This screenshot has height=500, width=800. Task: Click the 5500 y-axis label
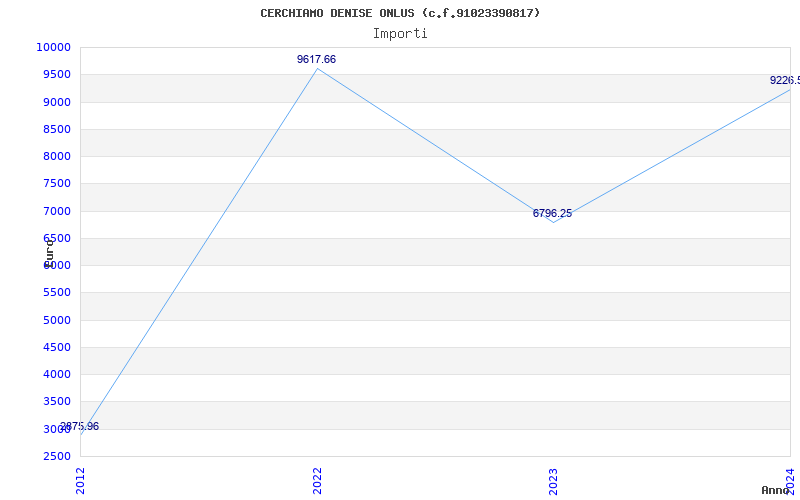[56, 292]
